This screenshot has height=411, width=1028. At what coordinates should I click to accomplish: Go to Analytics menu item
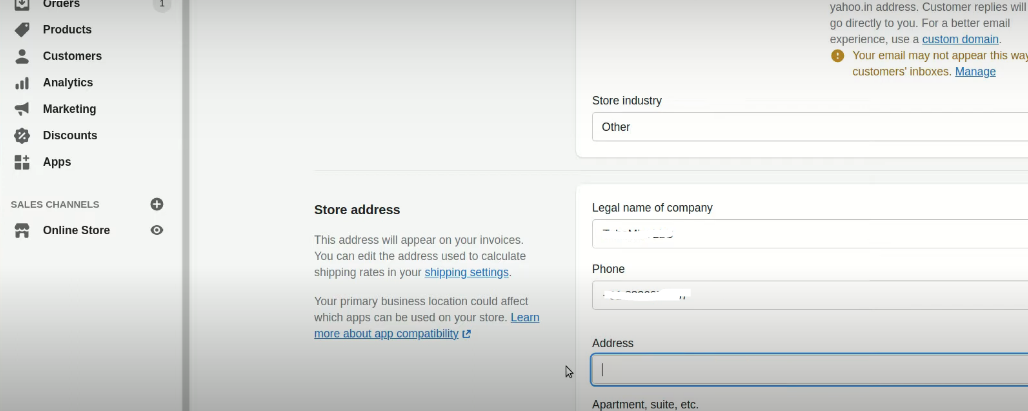(68, 83)
